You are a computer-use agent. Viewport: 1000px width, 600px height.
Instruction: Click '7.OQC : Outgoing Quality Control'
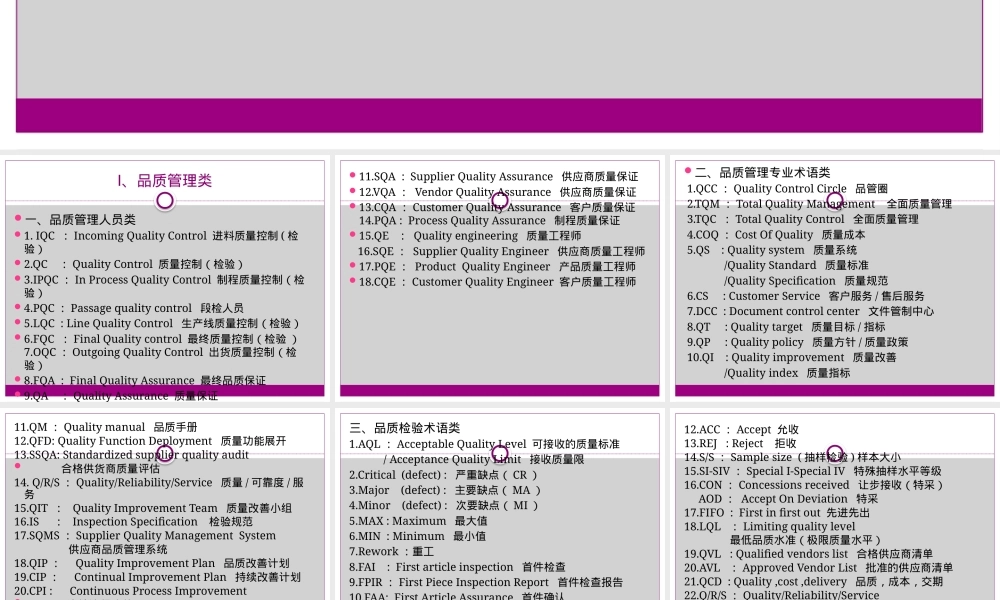click(114, 353)
